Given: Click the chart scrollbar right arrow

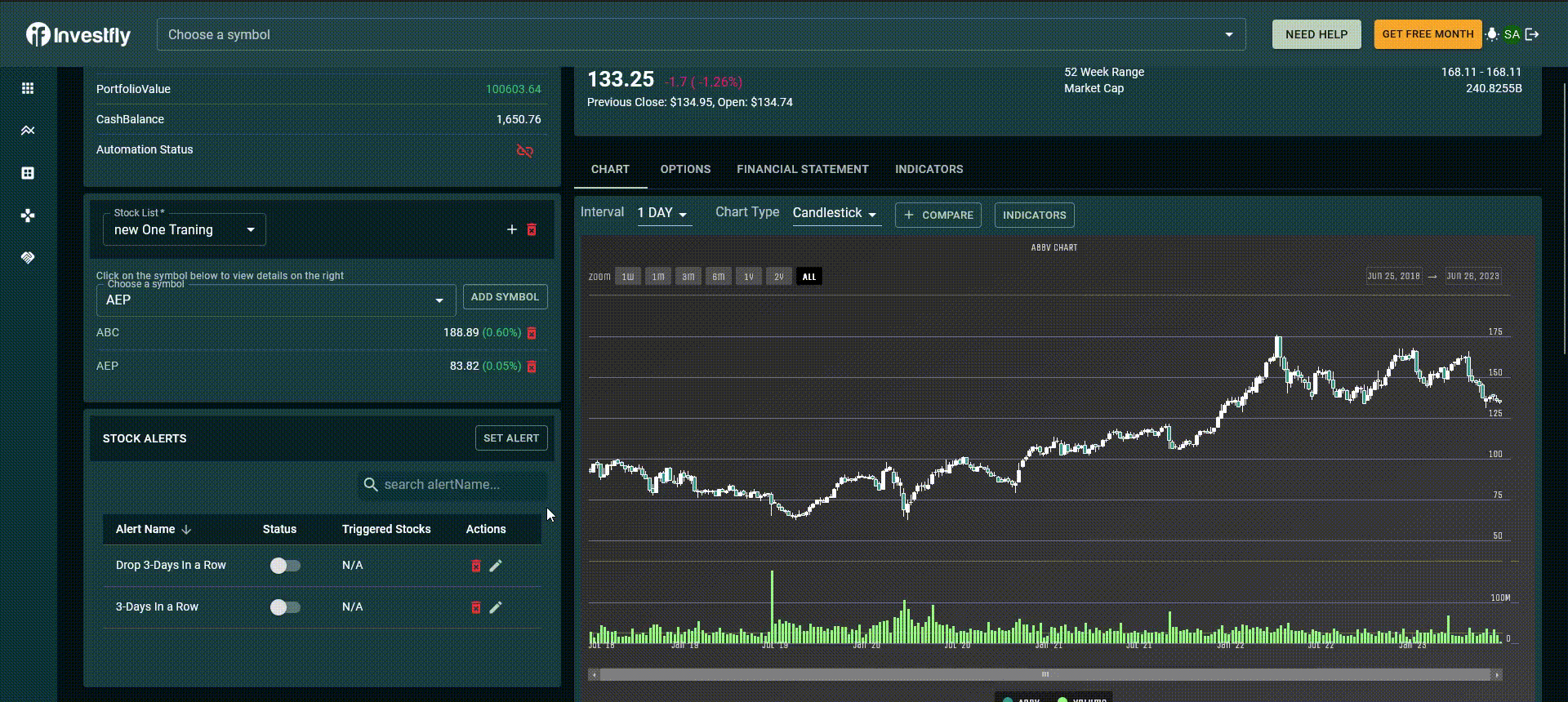Looking at the screenshot, I should pyautogui.click(x=1497, y=675).
